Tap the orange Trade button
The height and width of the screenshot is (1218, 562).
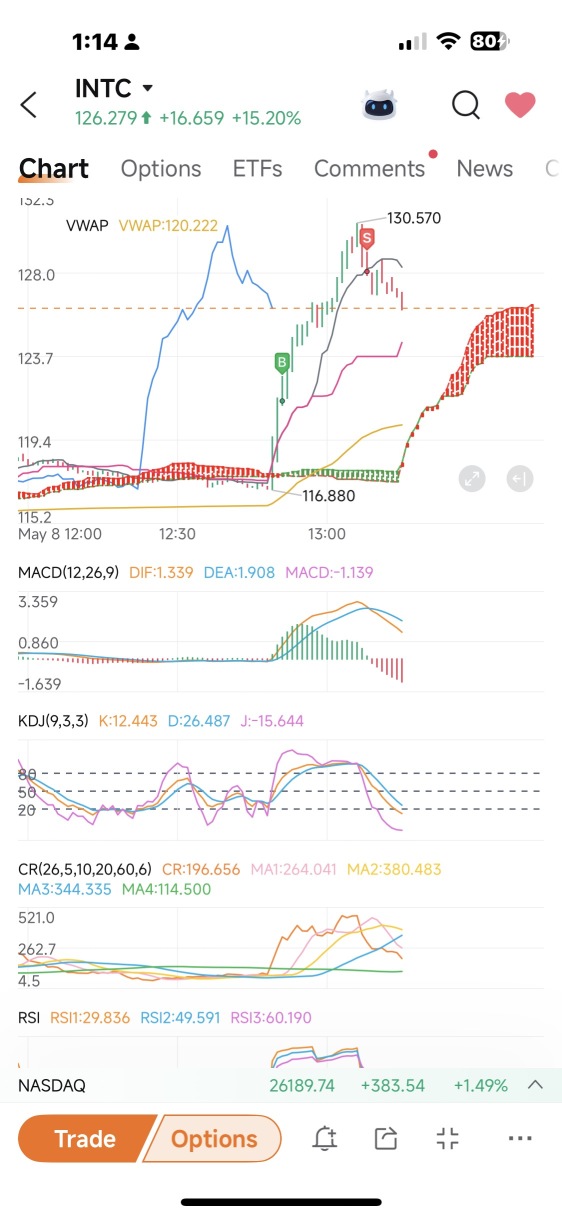click(85, 1139)
